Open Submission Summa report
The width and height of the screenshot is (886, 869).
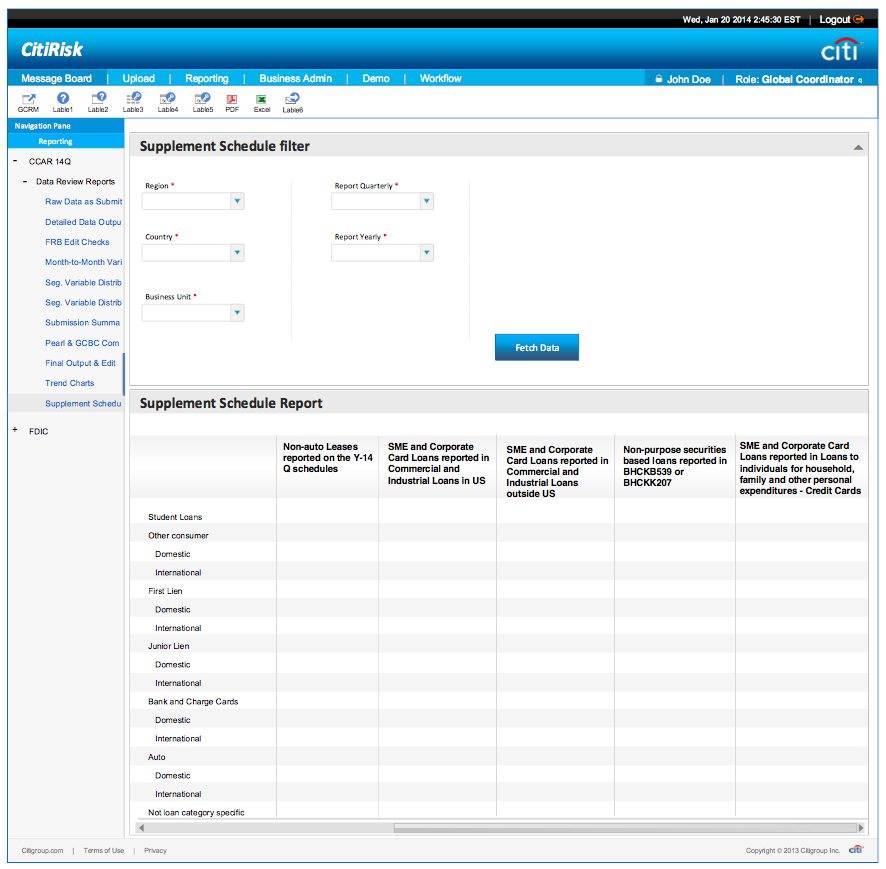tap(82, 323)
